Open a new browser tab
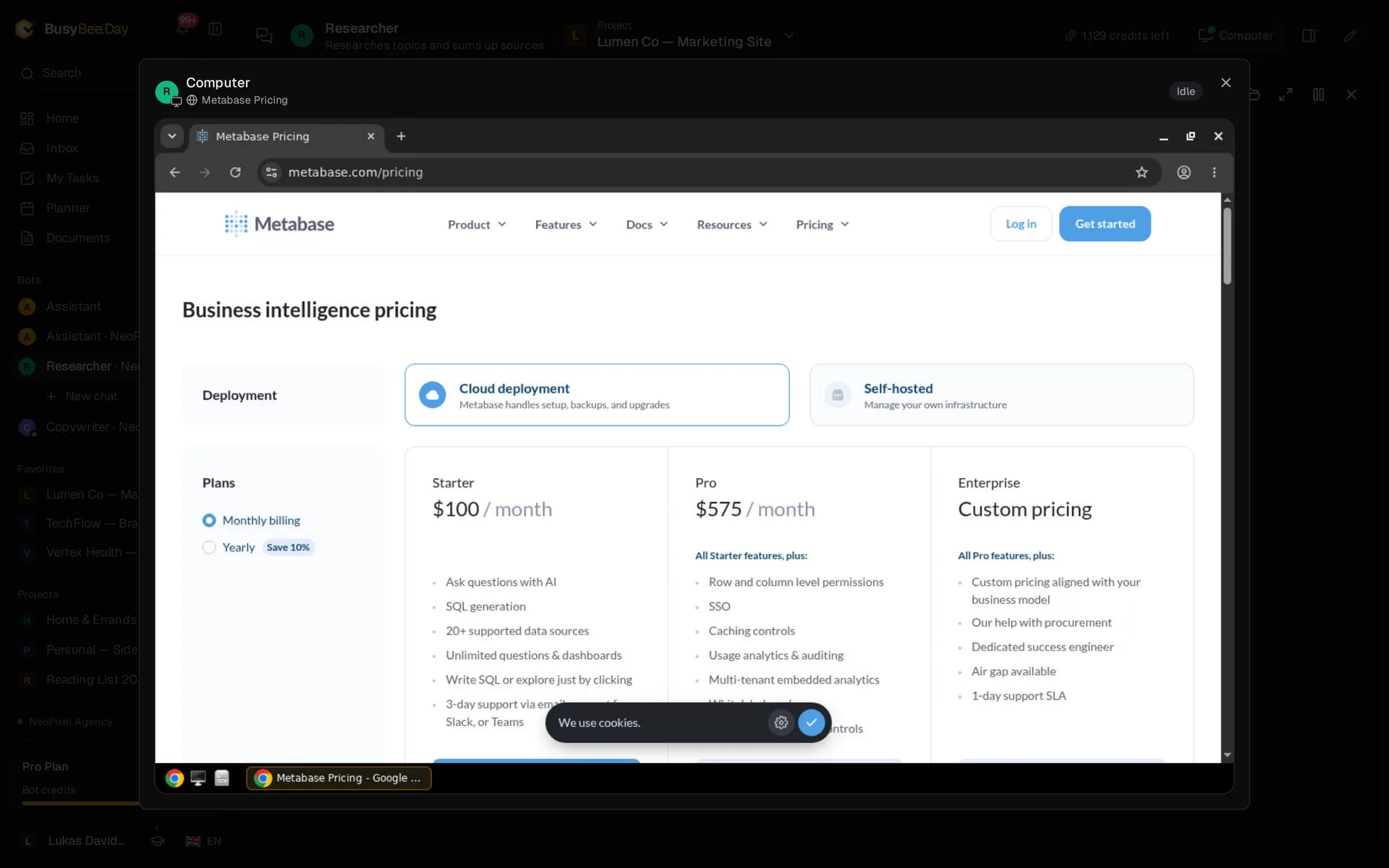 click(401, 136)
